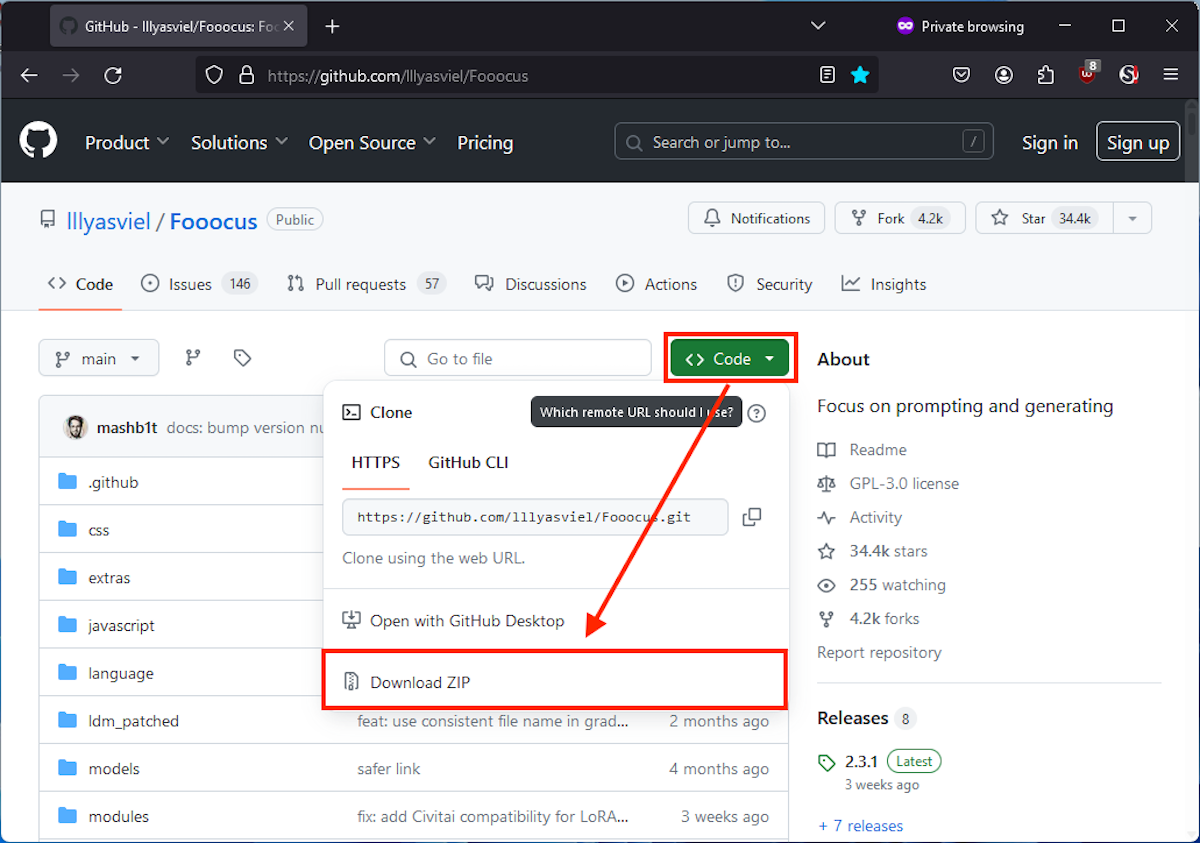This screenshot has width=1200, height=843.
Task: Click the mashb1t avatar thumbnail
Action: [x=76, y=427]
